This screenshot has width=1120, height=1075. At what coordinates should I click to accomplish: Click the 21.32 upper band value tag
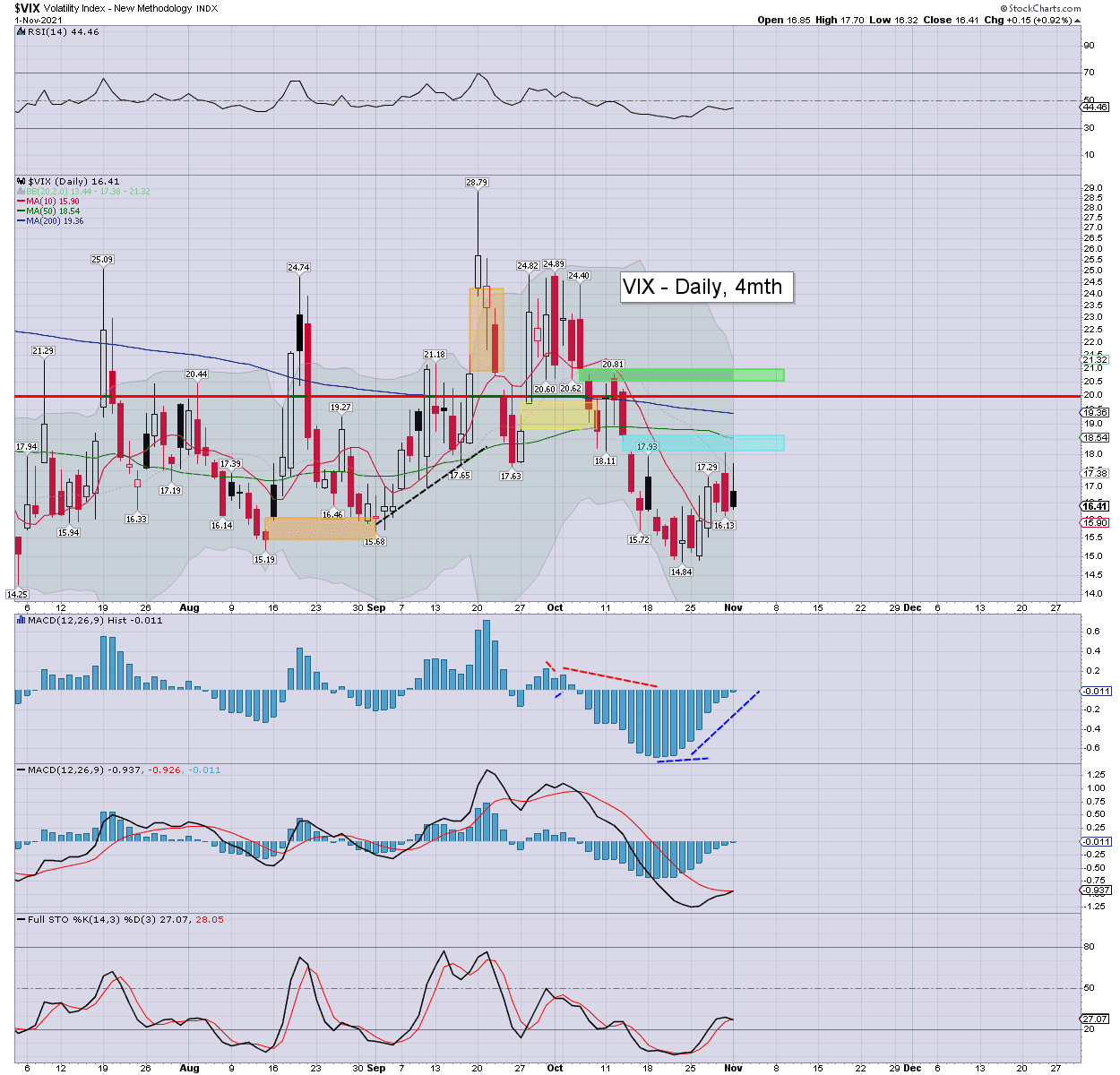[1095, 360]
